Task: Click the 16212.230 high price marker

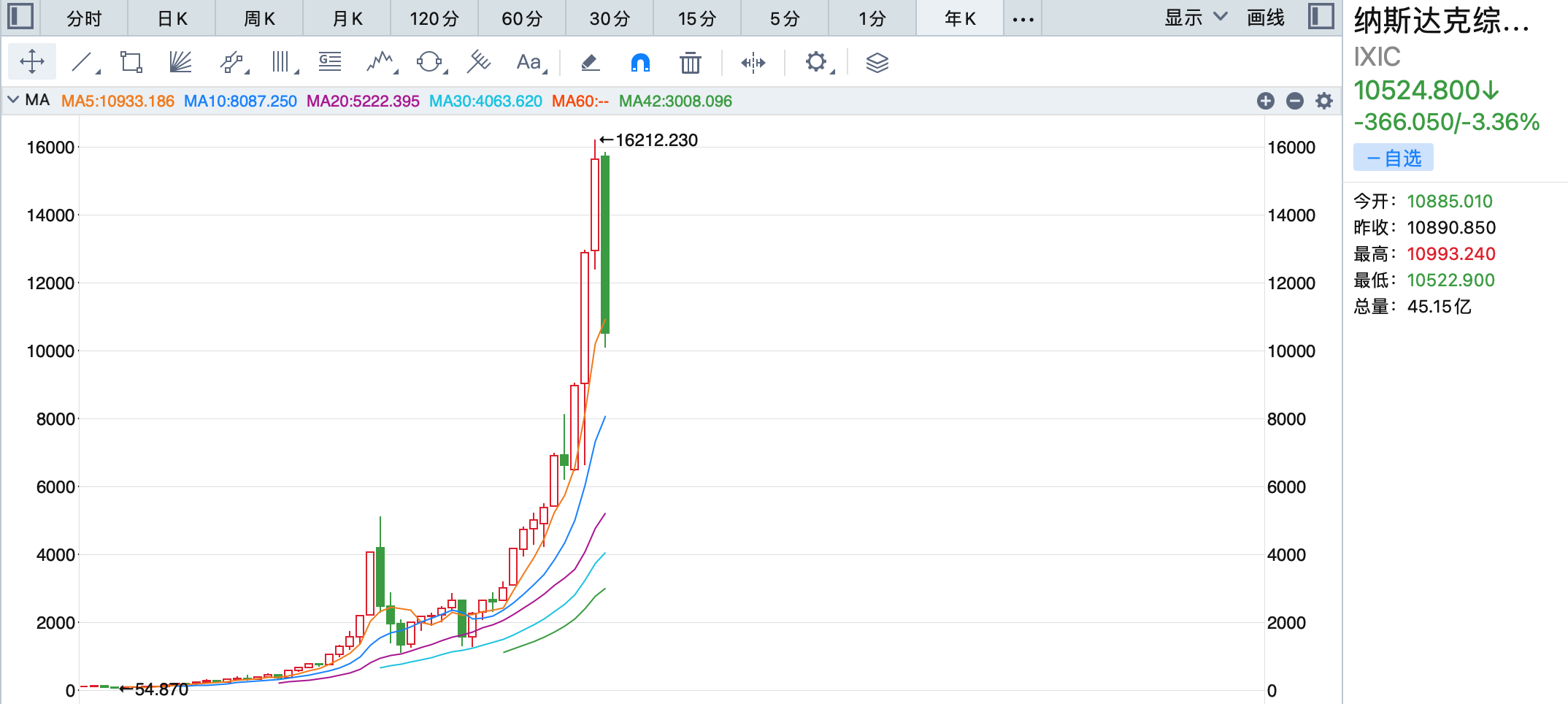Action: click(x=656, y=140)
